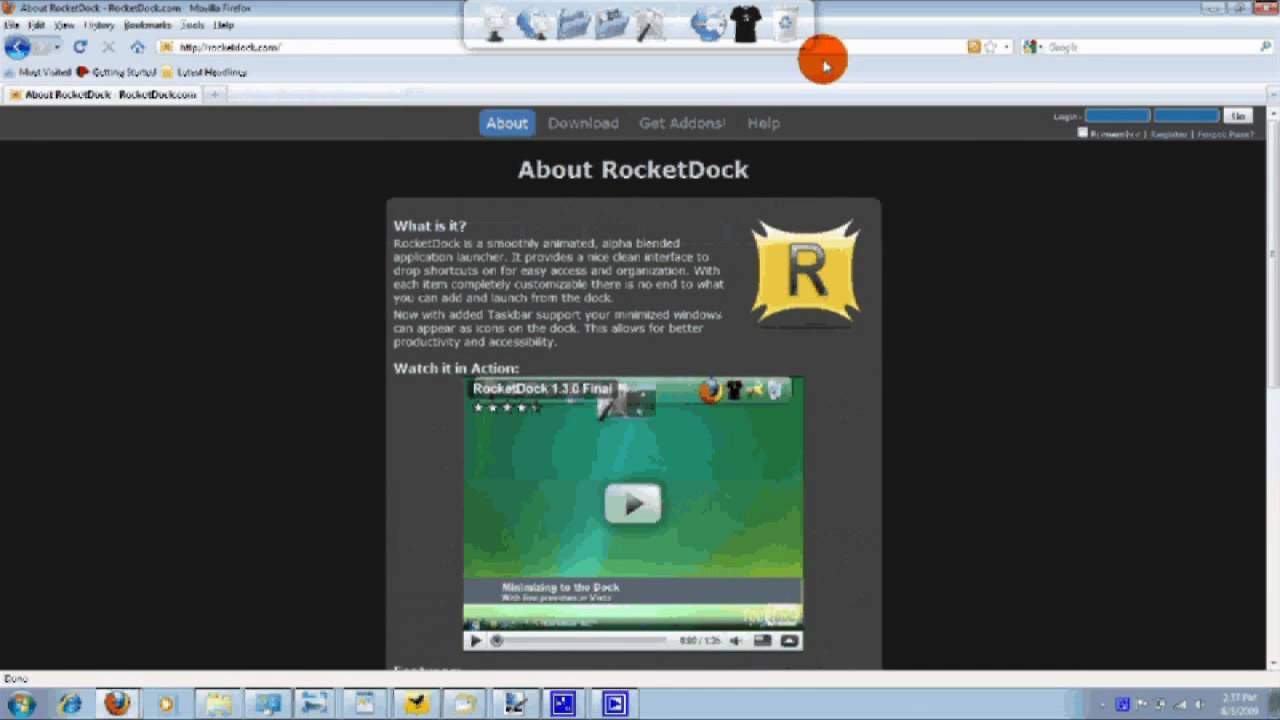1280x720 pixels.
Task: Click the video star rating
Action: pos(506,407)
